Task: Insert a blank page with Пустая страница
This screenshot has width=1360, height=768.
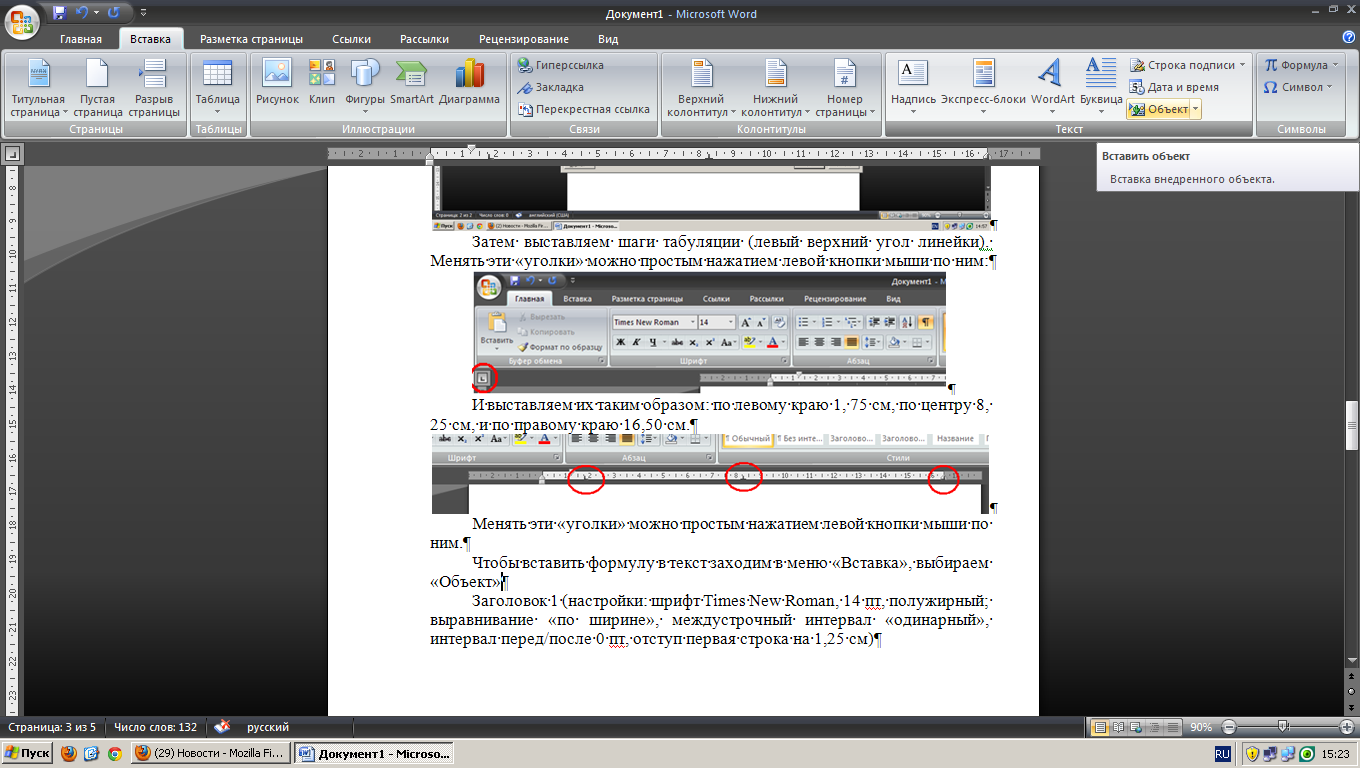Action: click(97, 88)
